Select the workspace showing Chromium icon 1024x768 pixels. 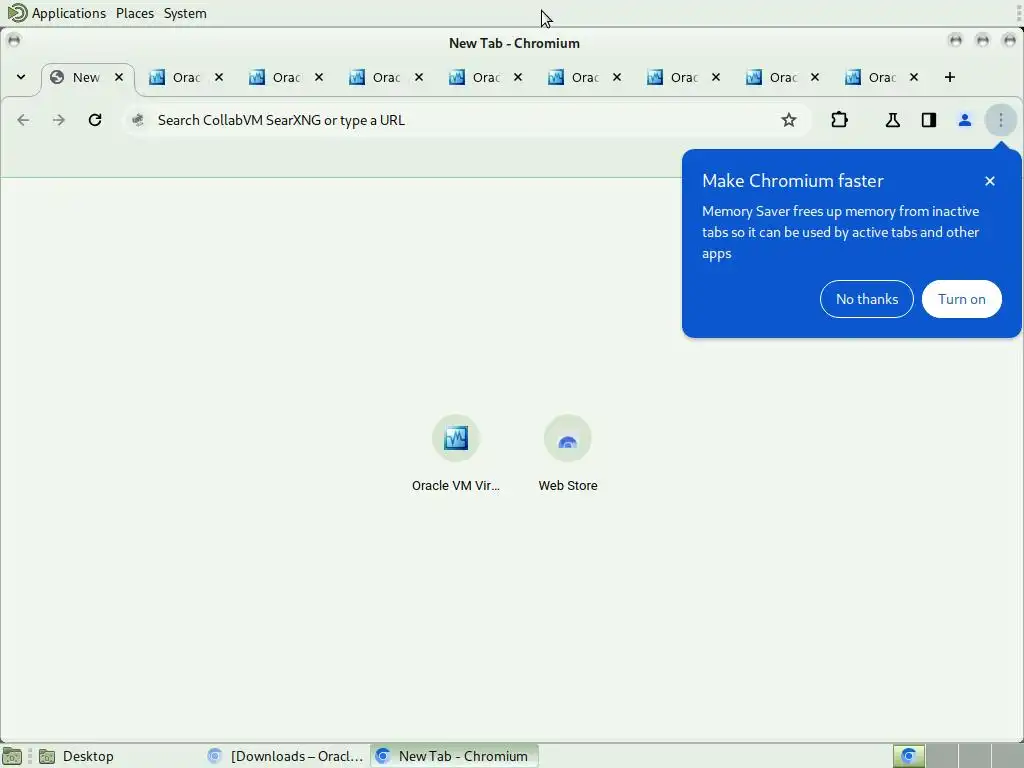[x=908, y=756]
